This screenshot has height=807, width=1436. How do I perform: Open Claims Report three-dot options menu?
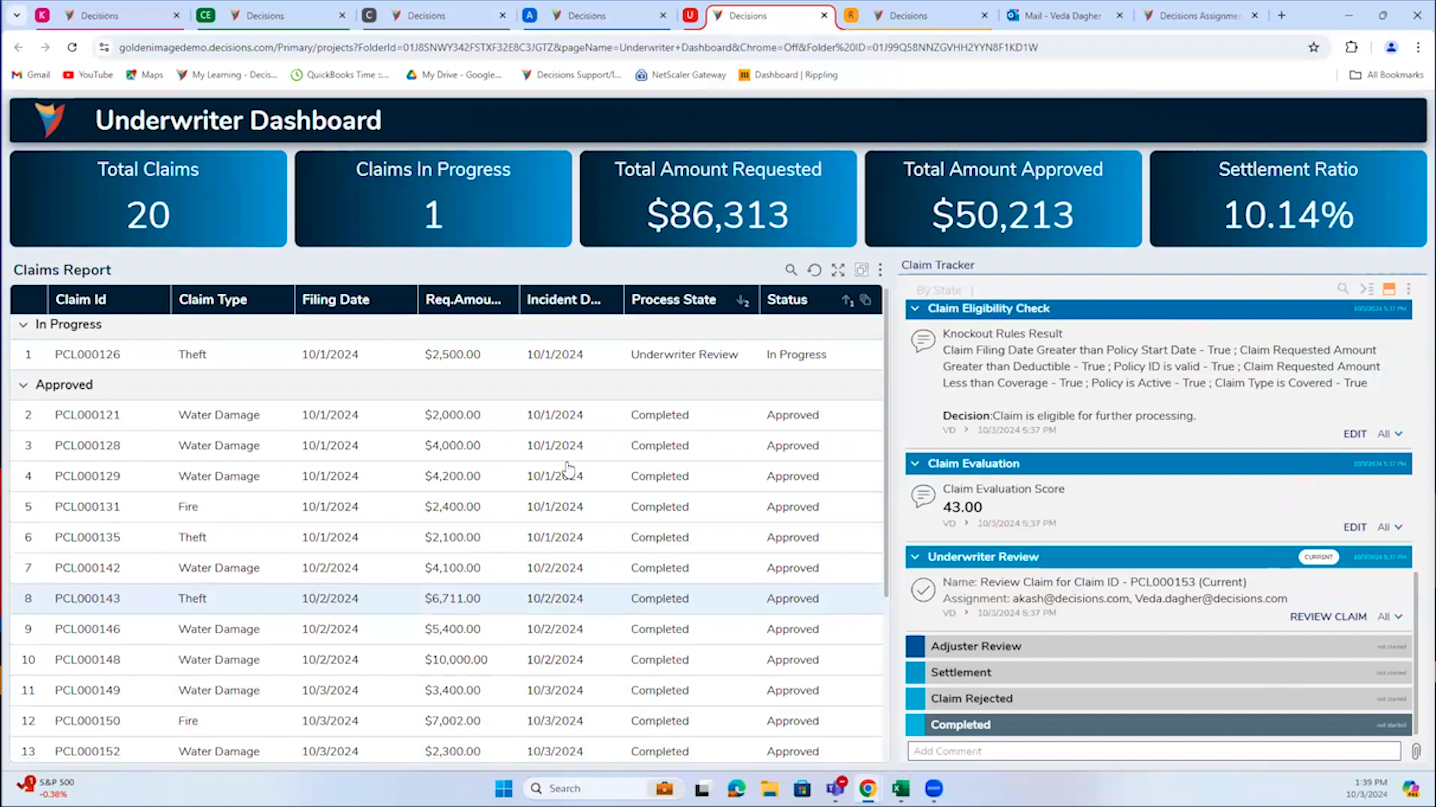pyautogui.click(x=880, y=270)
